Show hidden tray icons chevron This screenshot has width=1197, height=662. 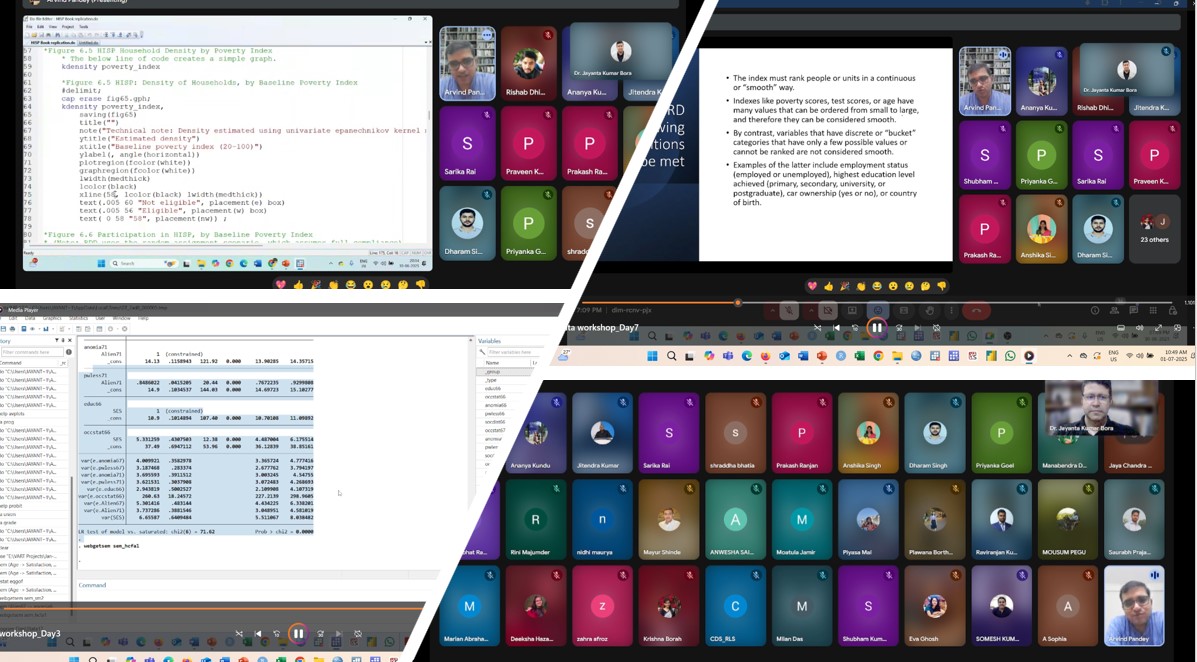pyautogui.click(x=1070, y=356)
